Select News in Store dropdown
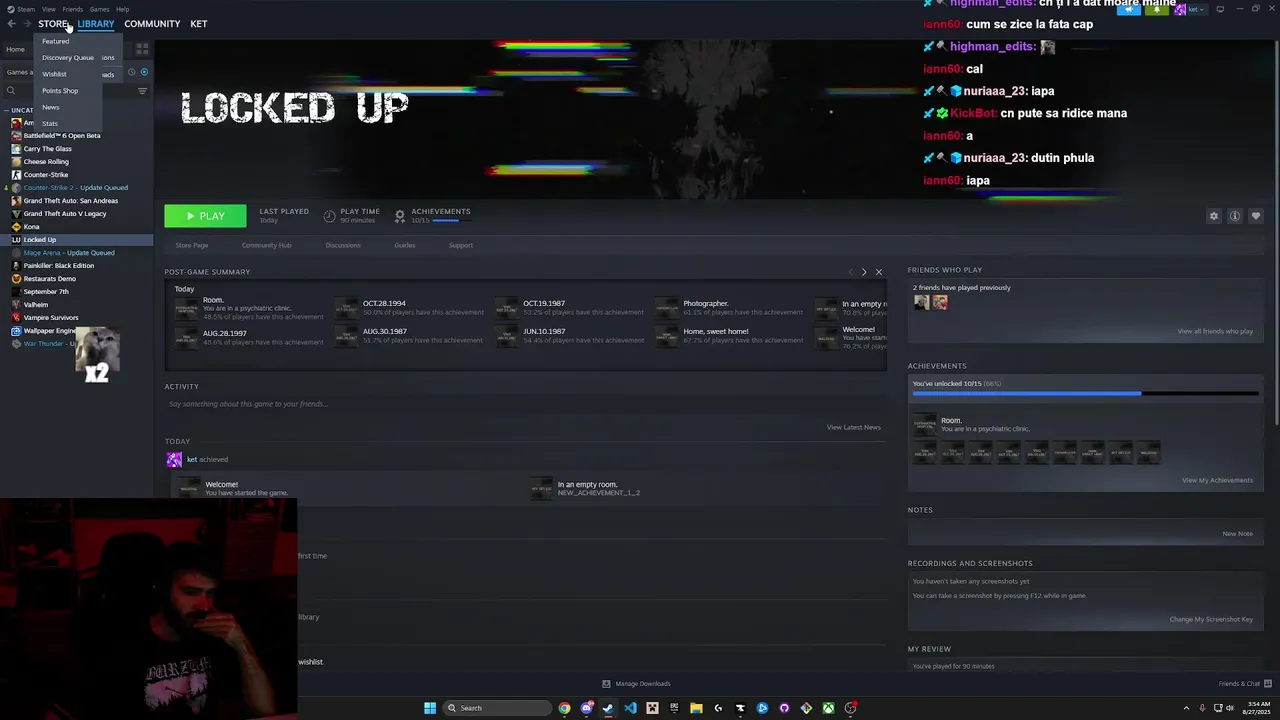The image size is (1280, 720). click(x=50, y=107)
